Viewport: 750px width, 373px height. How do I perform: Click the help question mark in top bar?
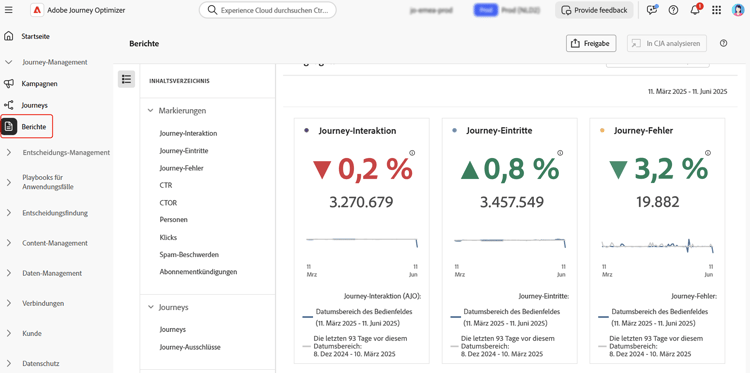(673, 10)
